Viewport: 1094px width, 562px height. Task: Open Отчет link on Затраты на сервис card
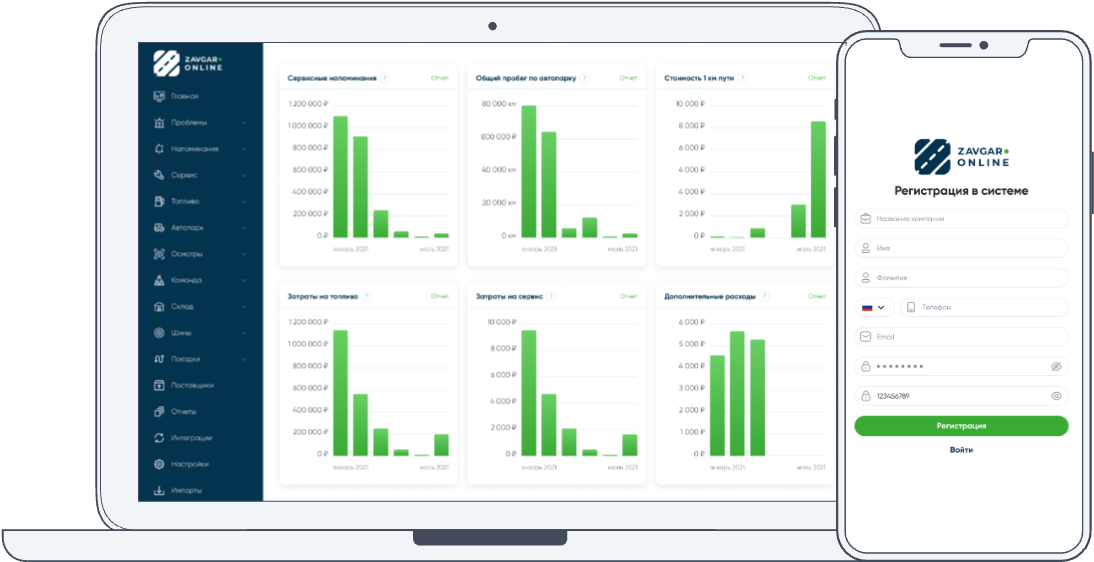coord(628,296)
